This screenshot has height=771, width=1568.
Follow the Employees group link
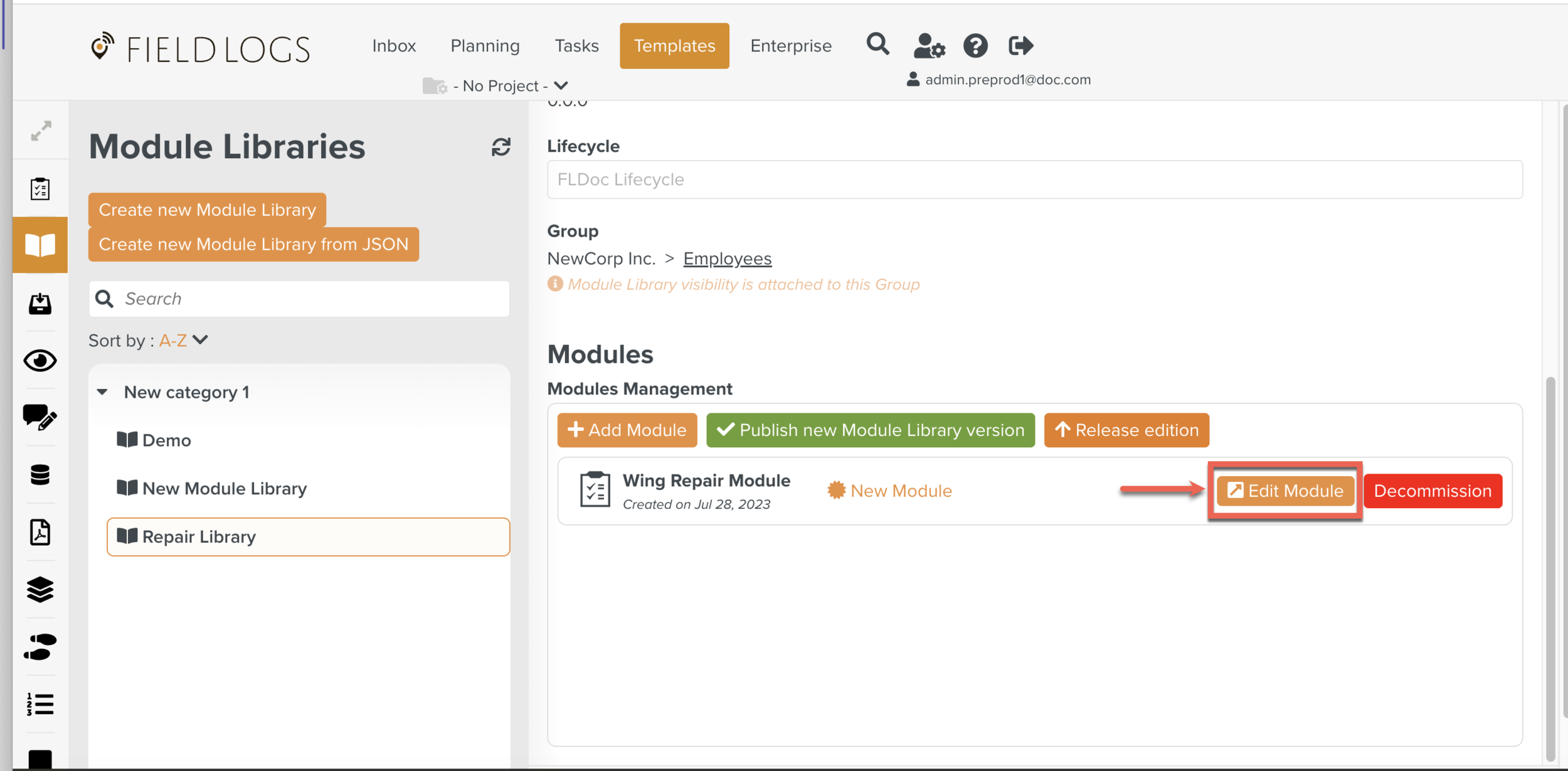click(x=727, y=258)
